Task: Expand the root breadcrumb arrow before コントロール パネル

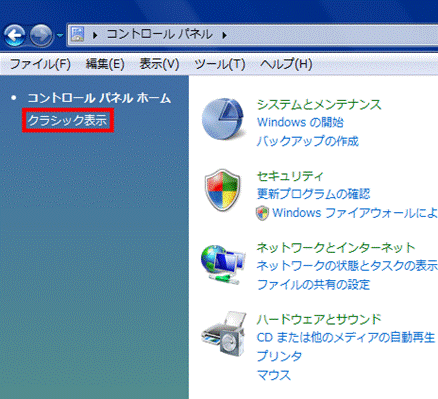Action: click(x=95, y=35)
